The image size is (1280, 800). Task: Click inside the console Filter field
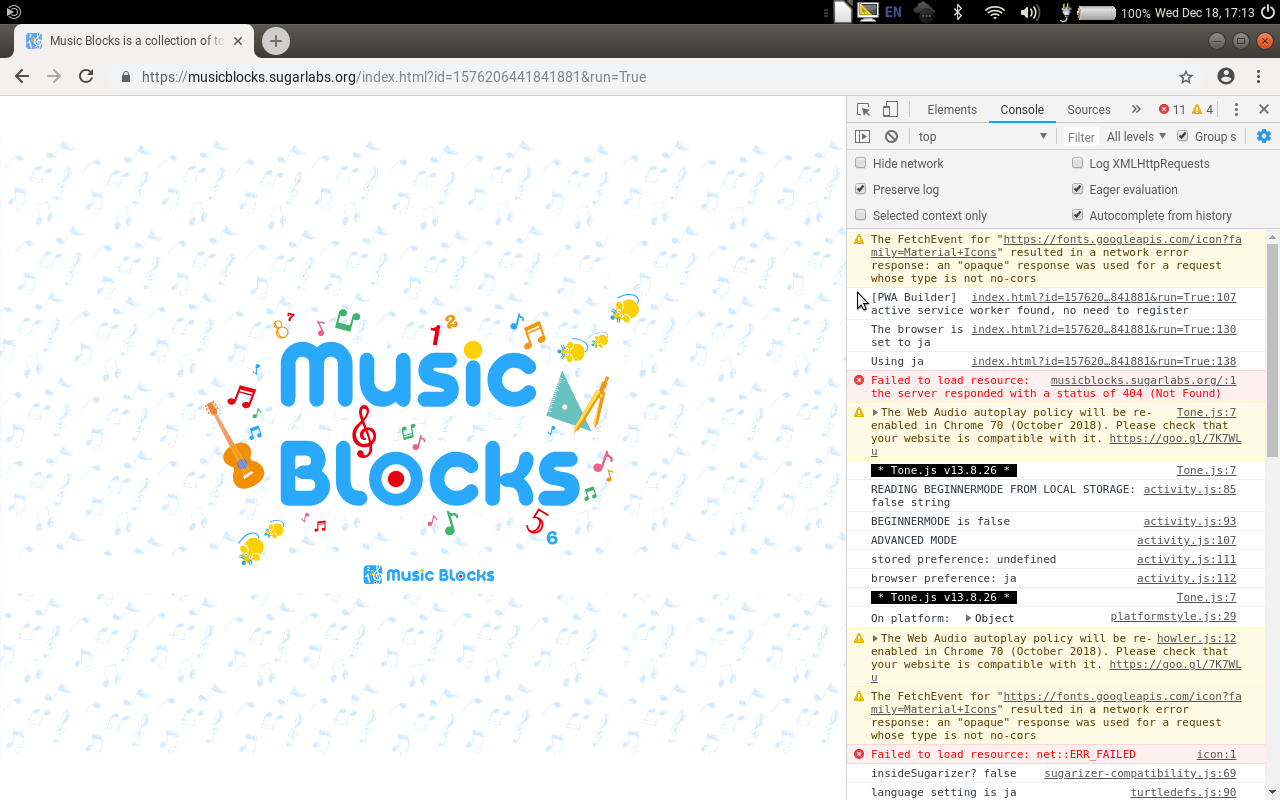1081,136
